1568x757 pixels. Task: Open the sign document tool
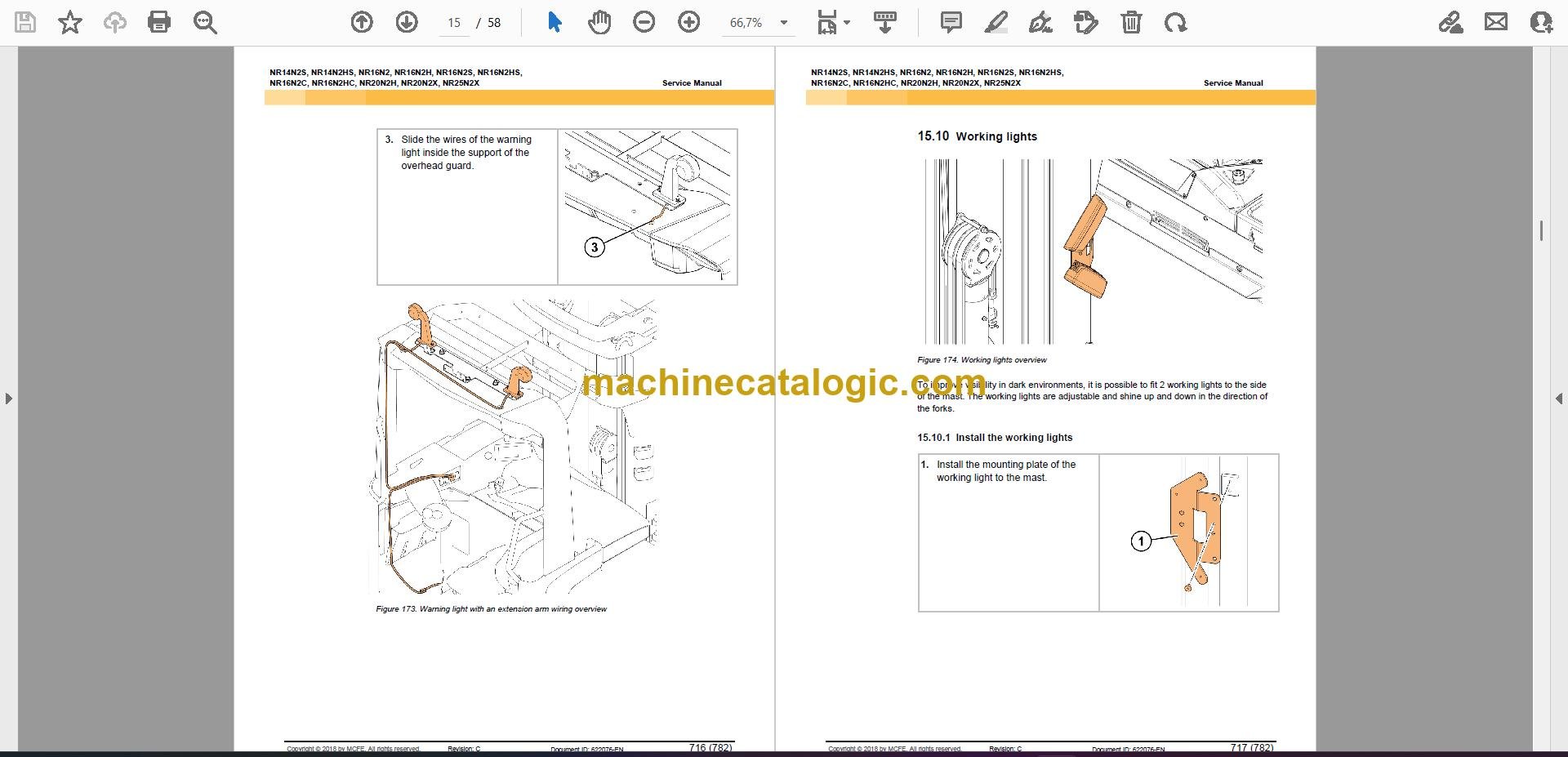1040,23
